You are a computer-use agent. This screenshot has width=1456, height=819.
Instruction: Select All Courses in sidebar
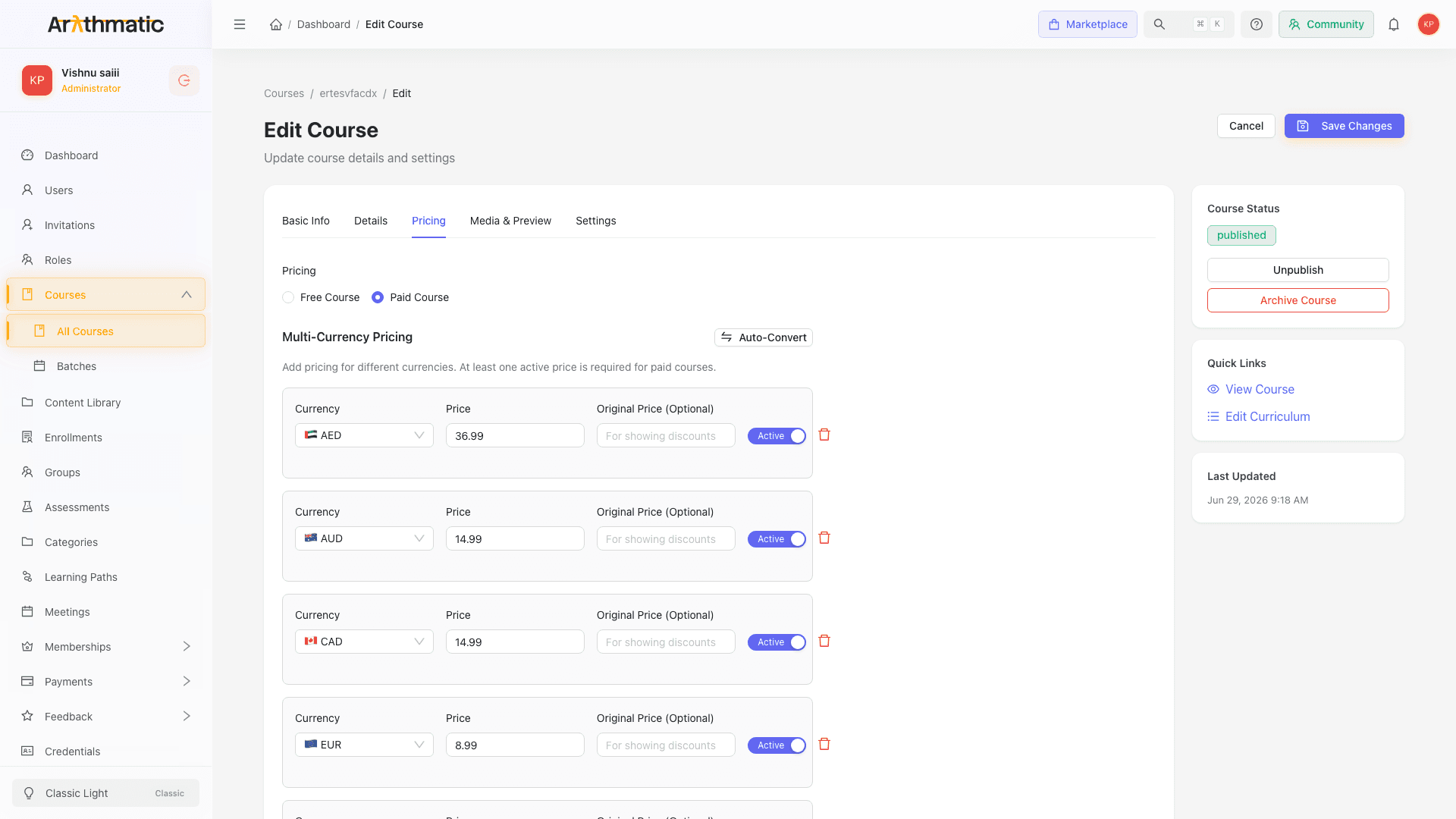105,331
